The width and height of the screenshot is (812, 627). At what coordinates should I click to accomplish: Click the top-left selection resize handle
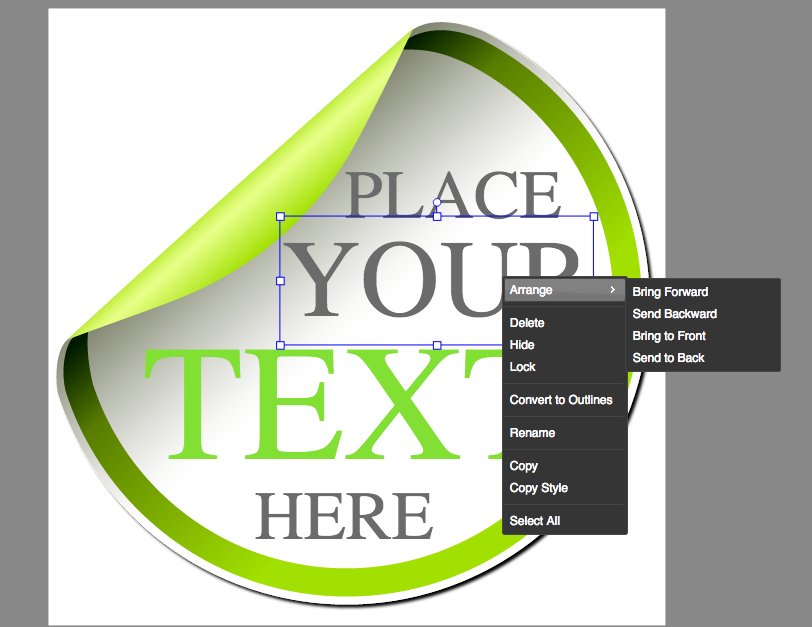280,216
